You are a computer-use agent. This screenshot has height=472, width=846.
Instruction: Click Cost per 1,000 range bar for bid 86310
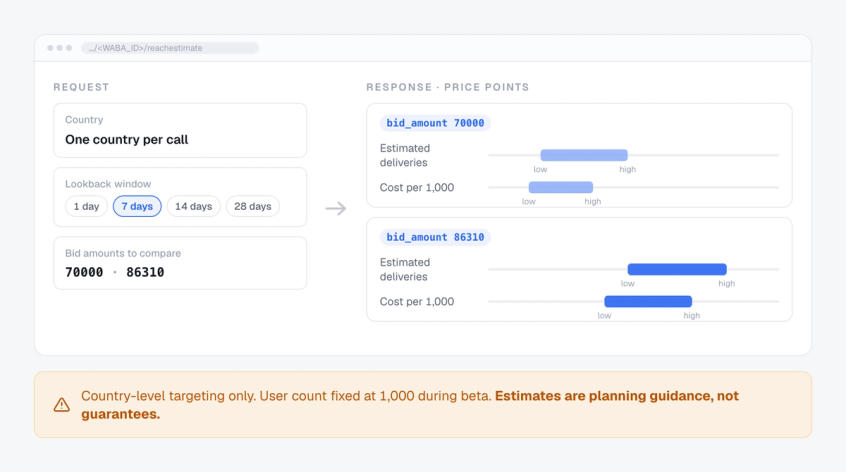[x=648, y=302]
